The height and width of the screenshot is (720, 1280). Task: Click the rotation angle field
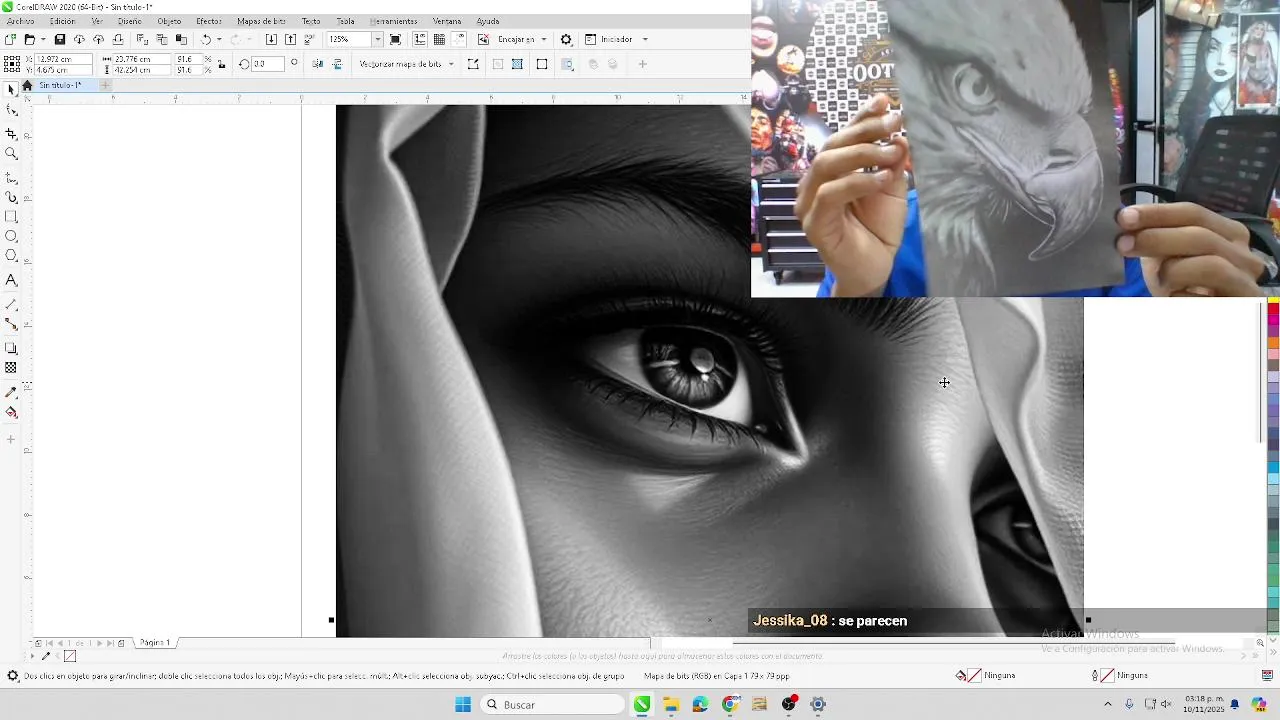click(267, 64)
